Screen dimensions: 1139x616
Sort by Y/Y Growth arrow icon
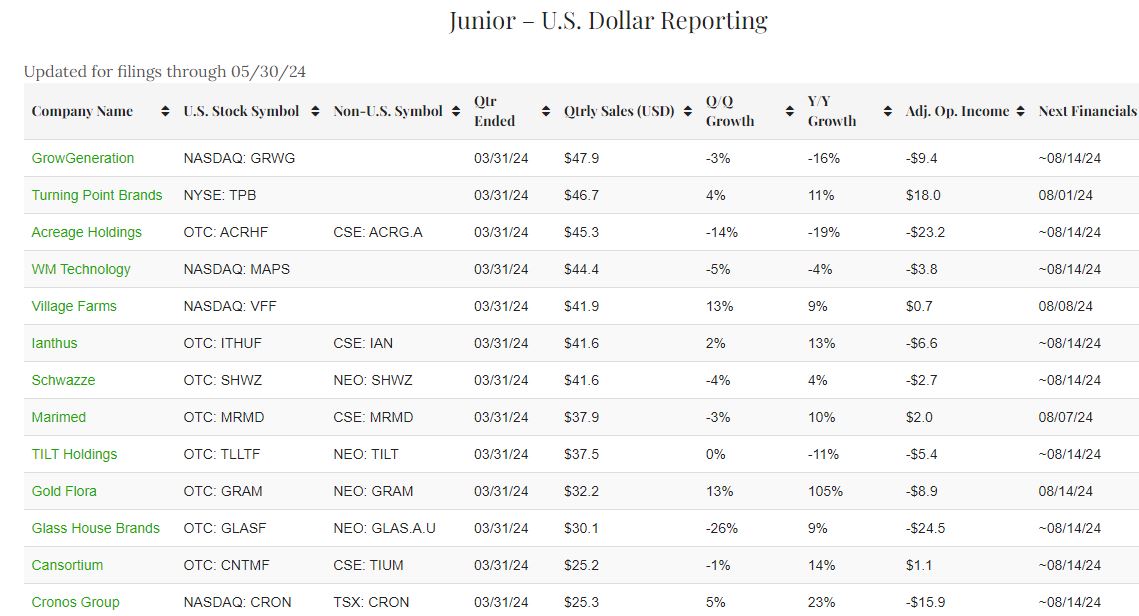888,112
